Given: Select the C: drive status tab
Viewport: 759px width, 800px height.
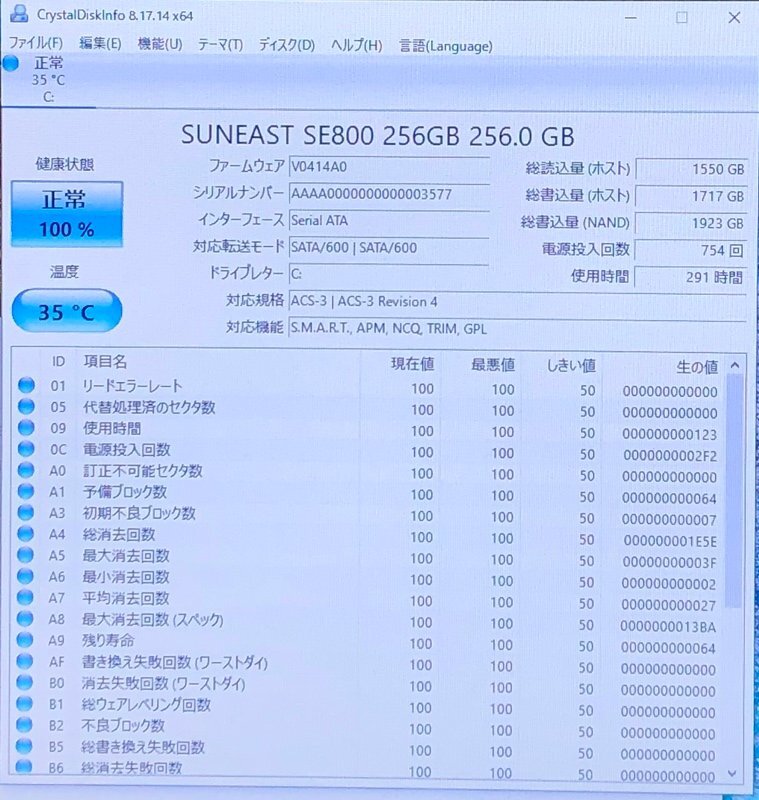Looking at the screenshot, I should pyautogui.click(x=48, y=80).
